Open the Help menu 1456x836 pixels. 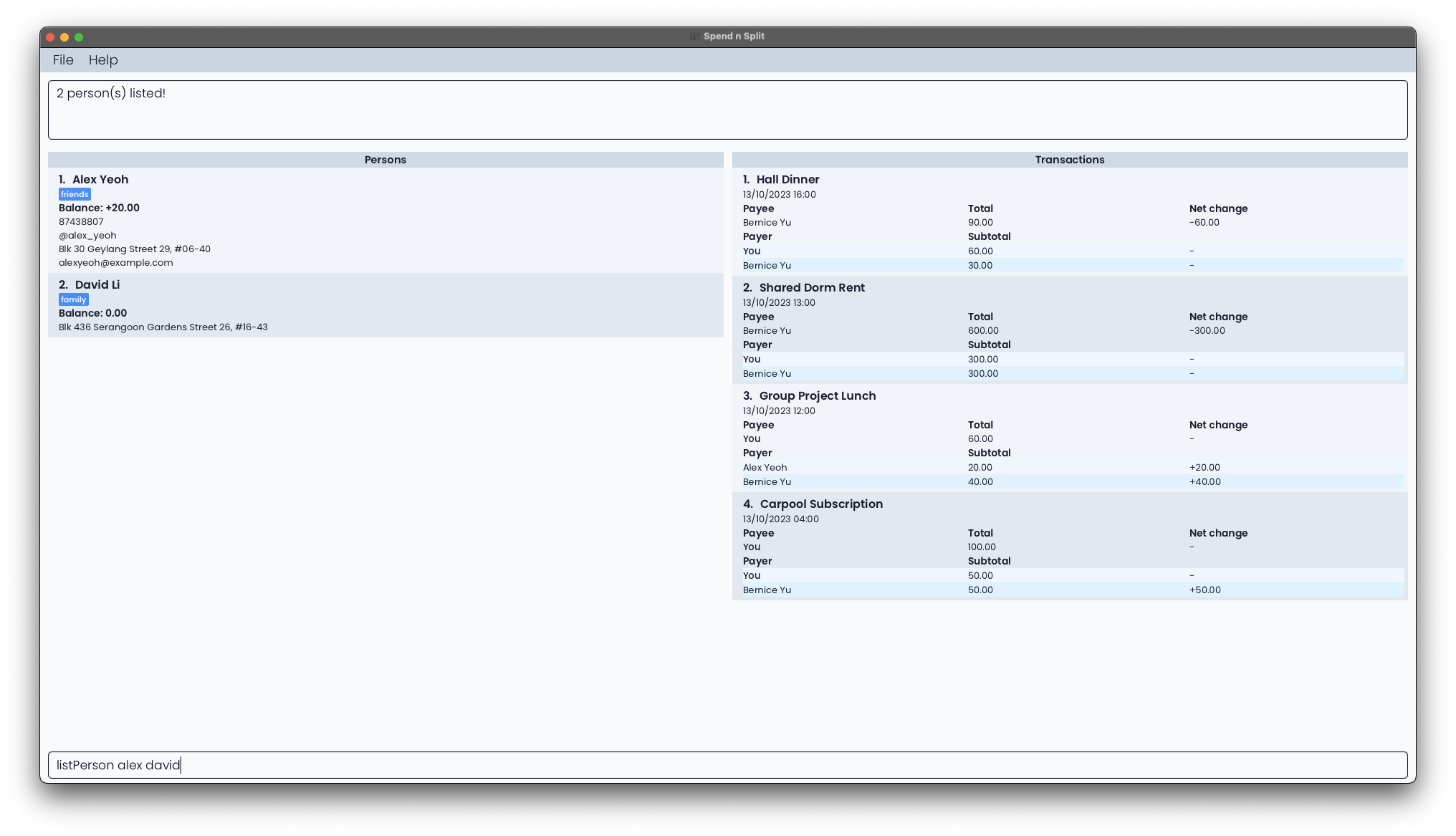click(103, 60)
